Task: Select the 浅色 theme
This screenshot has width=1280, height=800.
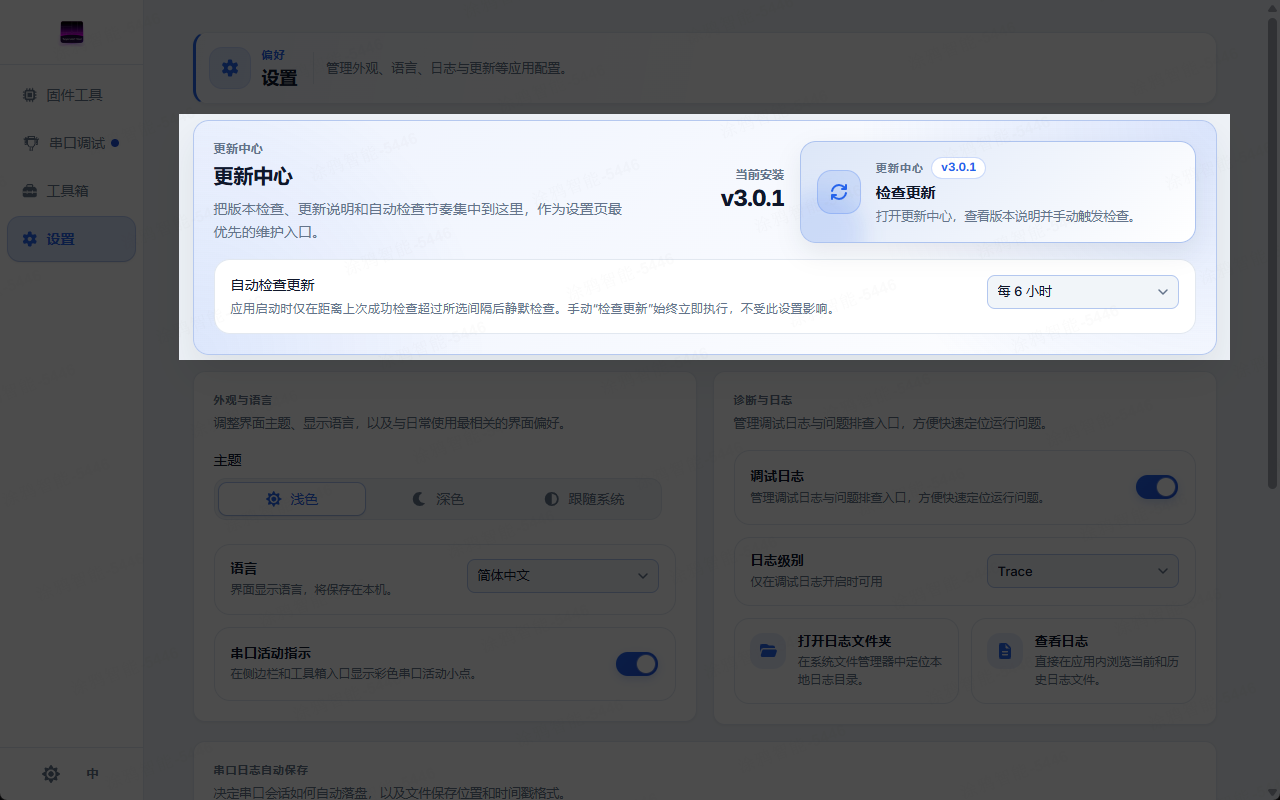Action: tap(292, 499)
